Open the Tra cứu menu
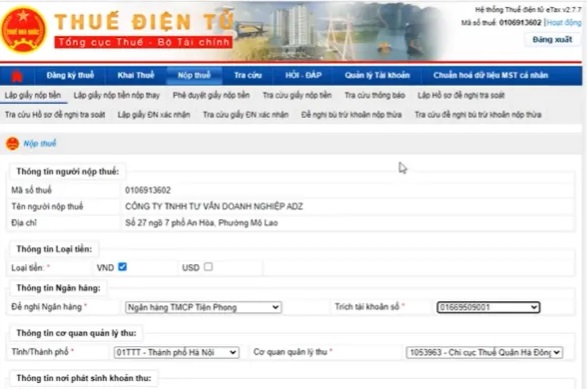 (248, 75)
